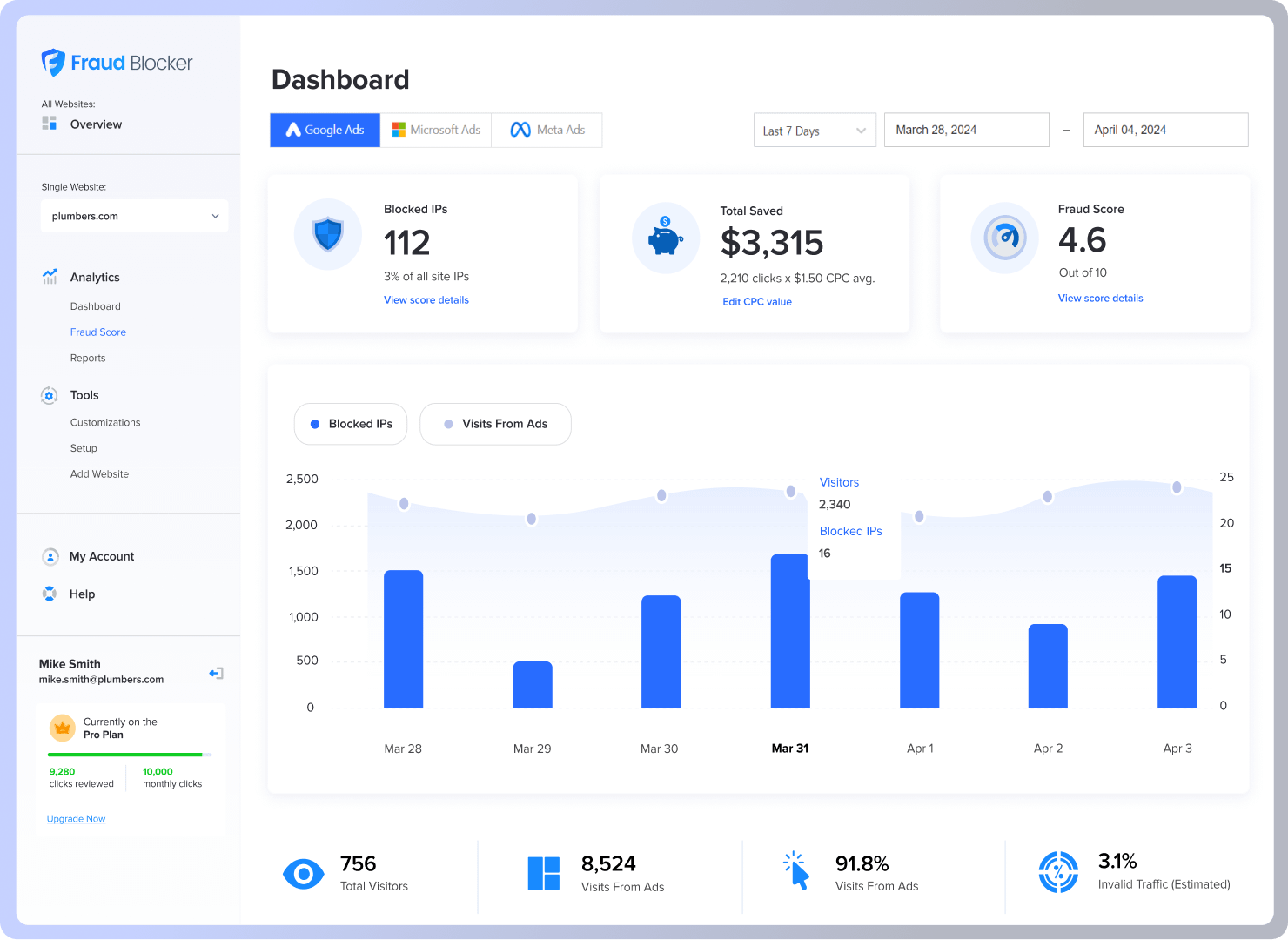Click View score details under Fraud Score
The width and height of the screenshot is (1288, 940).
tap(1100, 298)
